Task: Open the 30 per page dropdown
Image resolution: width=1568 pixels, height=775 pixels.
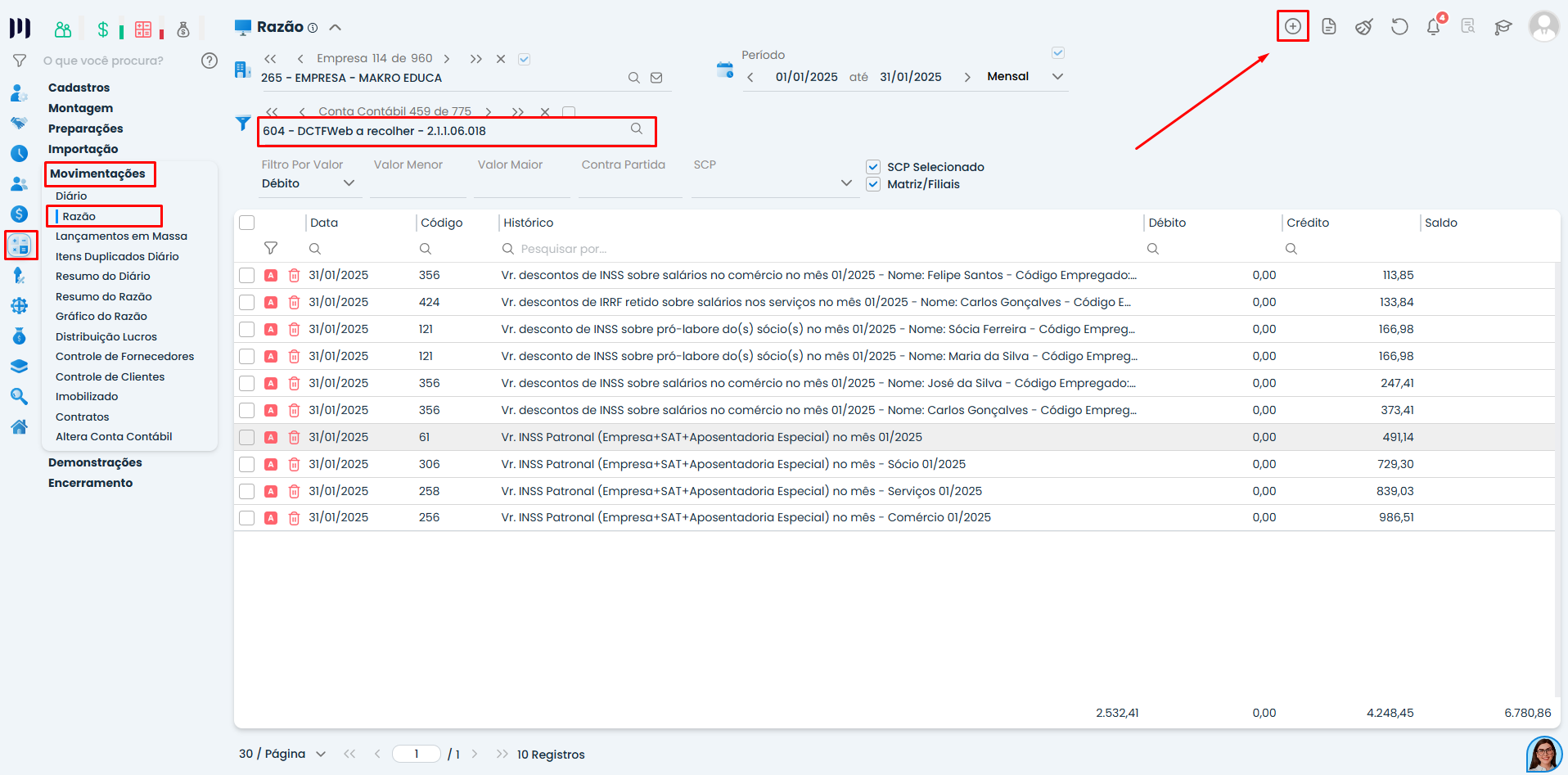Action: click(282, 754)
